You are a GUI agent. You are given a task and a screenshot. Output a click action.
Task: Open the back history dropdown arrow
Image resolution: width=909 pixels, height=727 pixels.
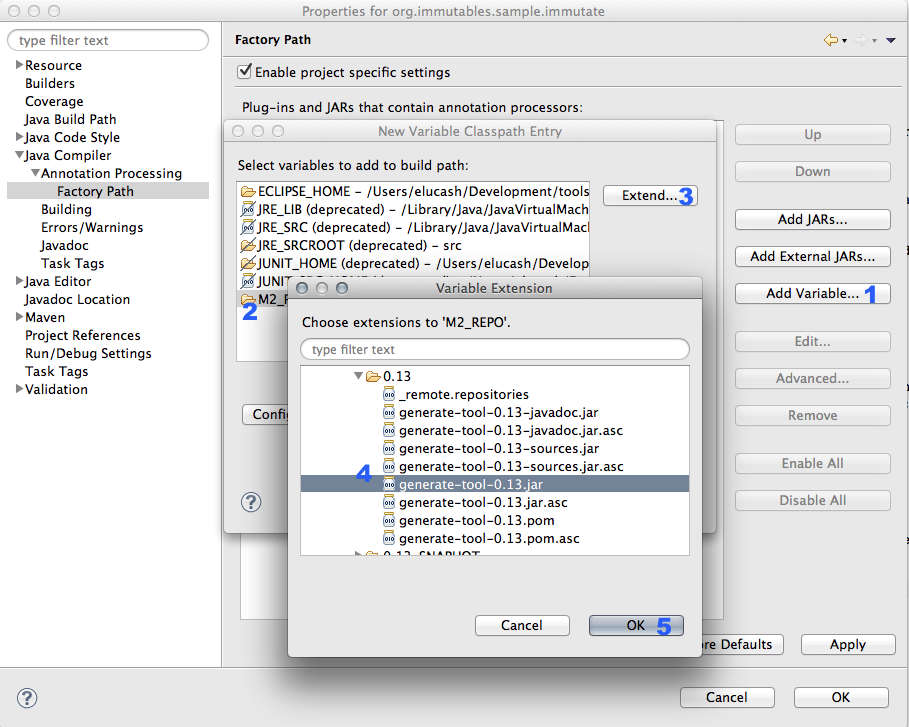(845, 41)
